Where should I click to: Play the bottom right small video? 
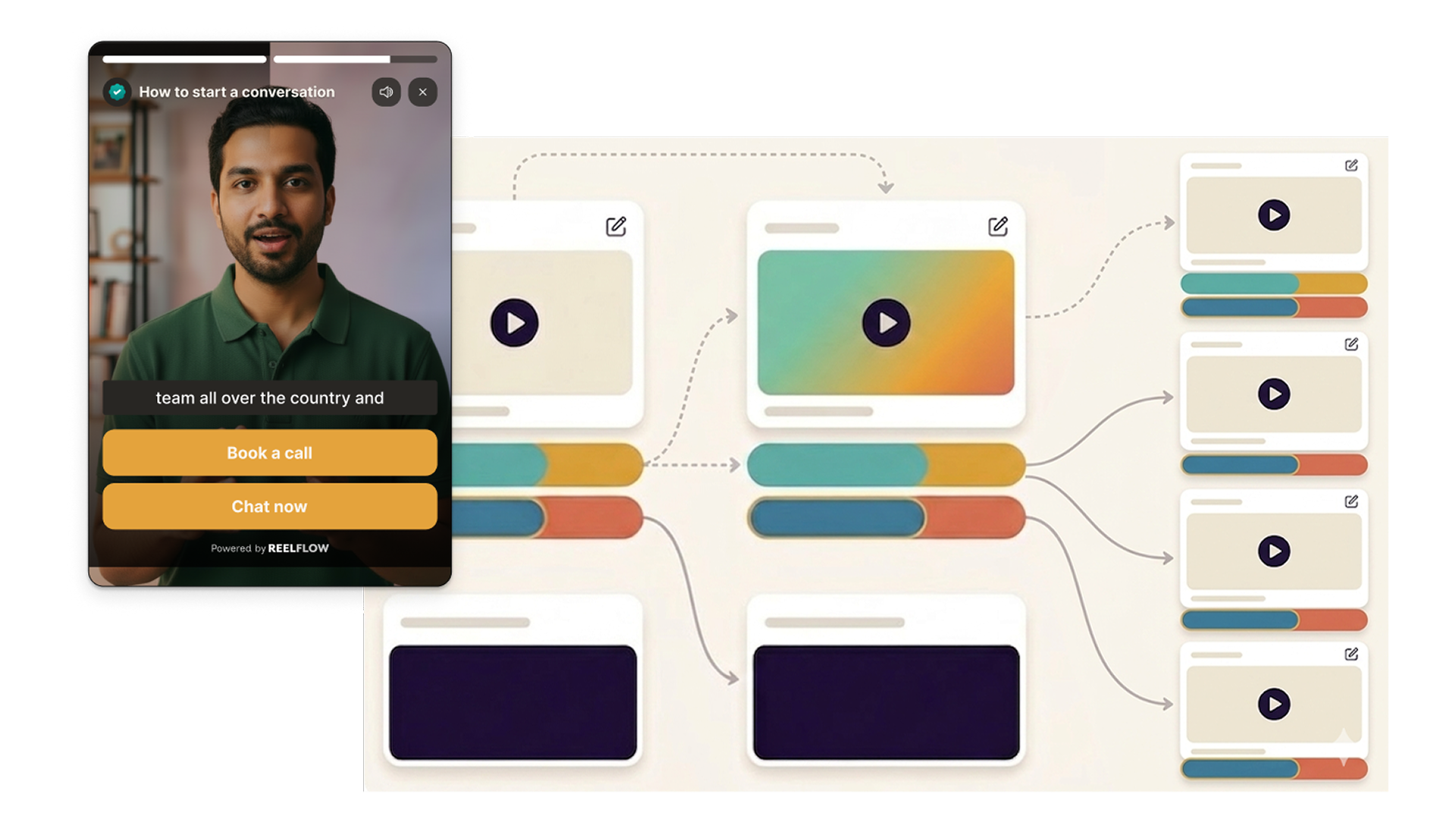(x=1274, y=704)
